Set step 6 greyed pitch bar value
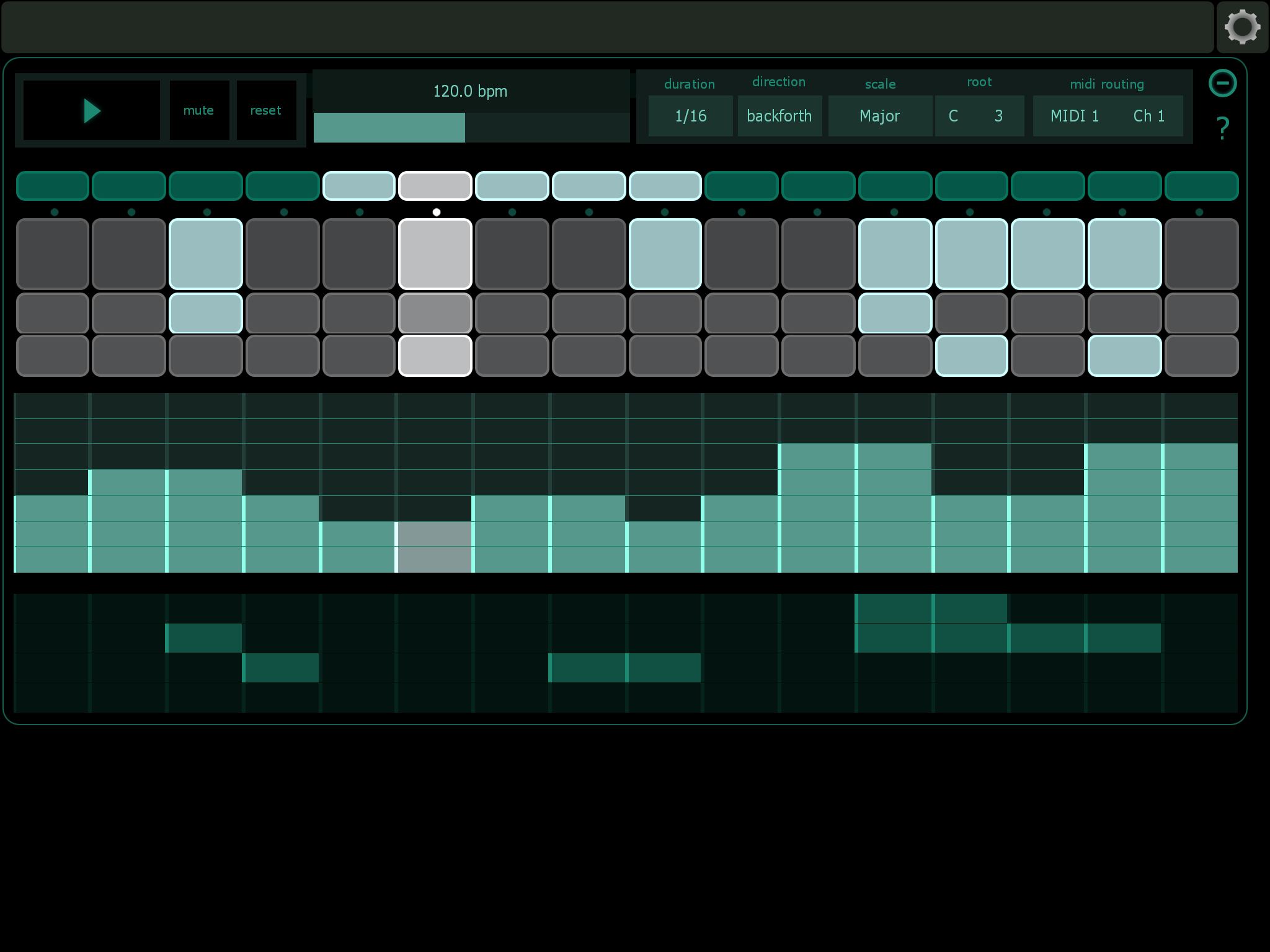 (434, 547)
